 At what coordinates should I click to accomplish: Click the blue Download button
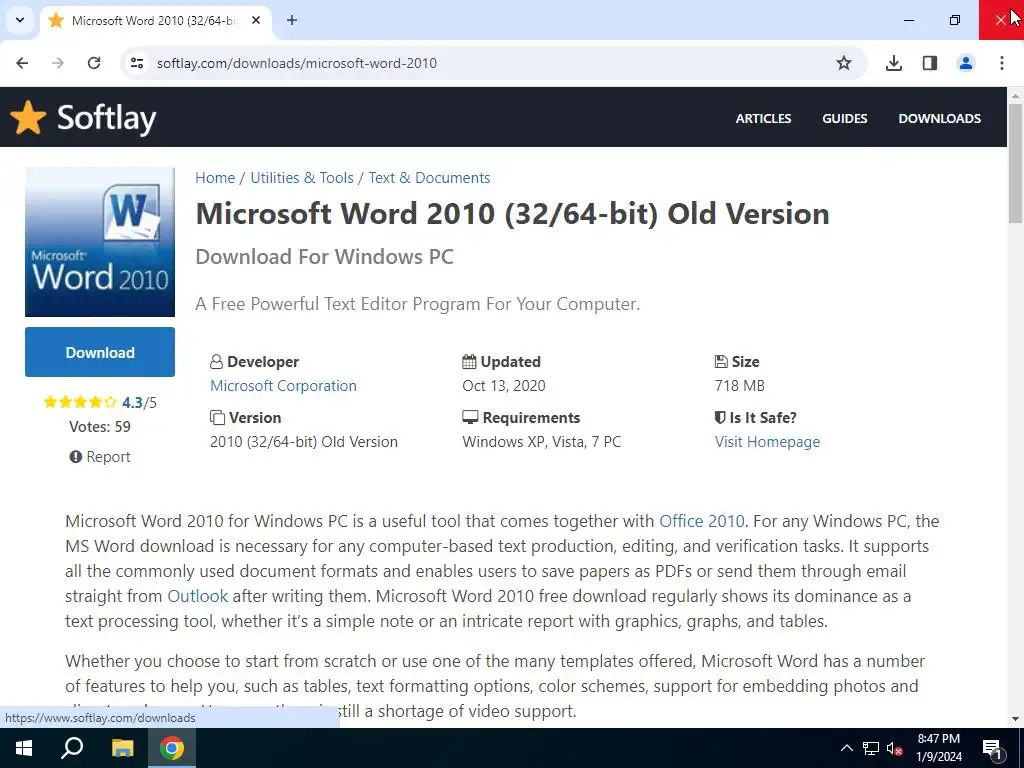point(100,352)
